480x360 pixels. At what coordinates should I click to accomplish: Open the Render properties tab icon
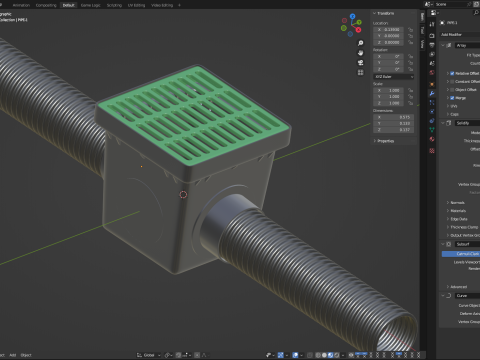tap(432, 36)
